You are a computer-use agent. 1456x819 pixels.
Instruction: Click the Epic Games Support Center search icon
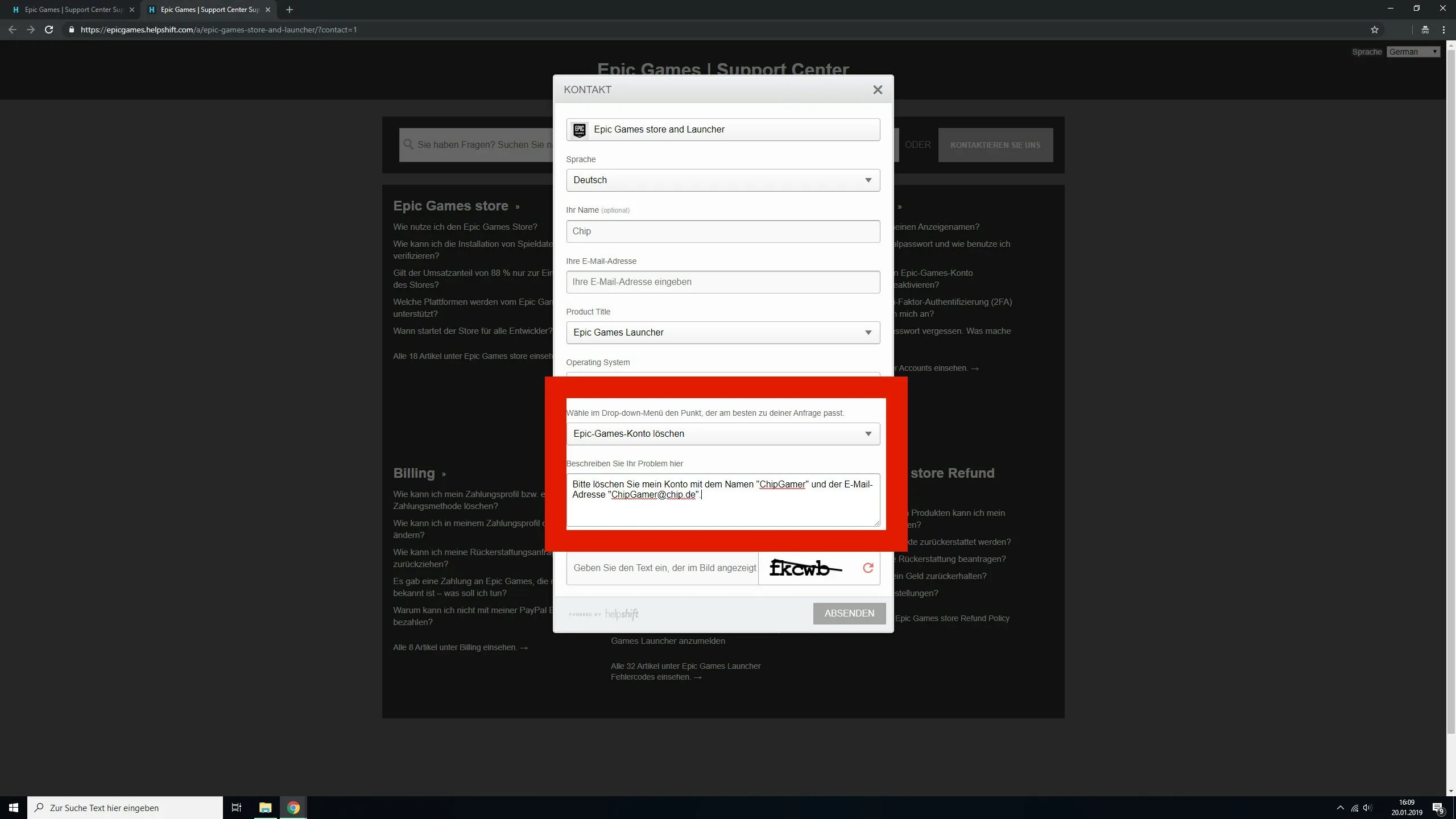point(408,144)
